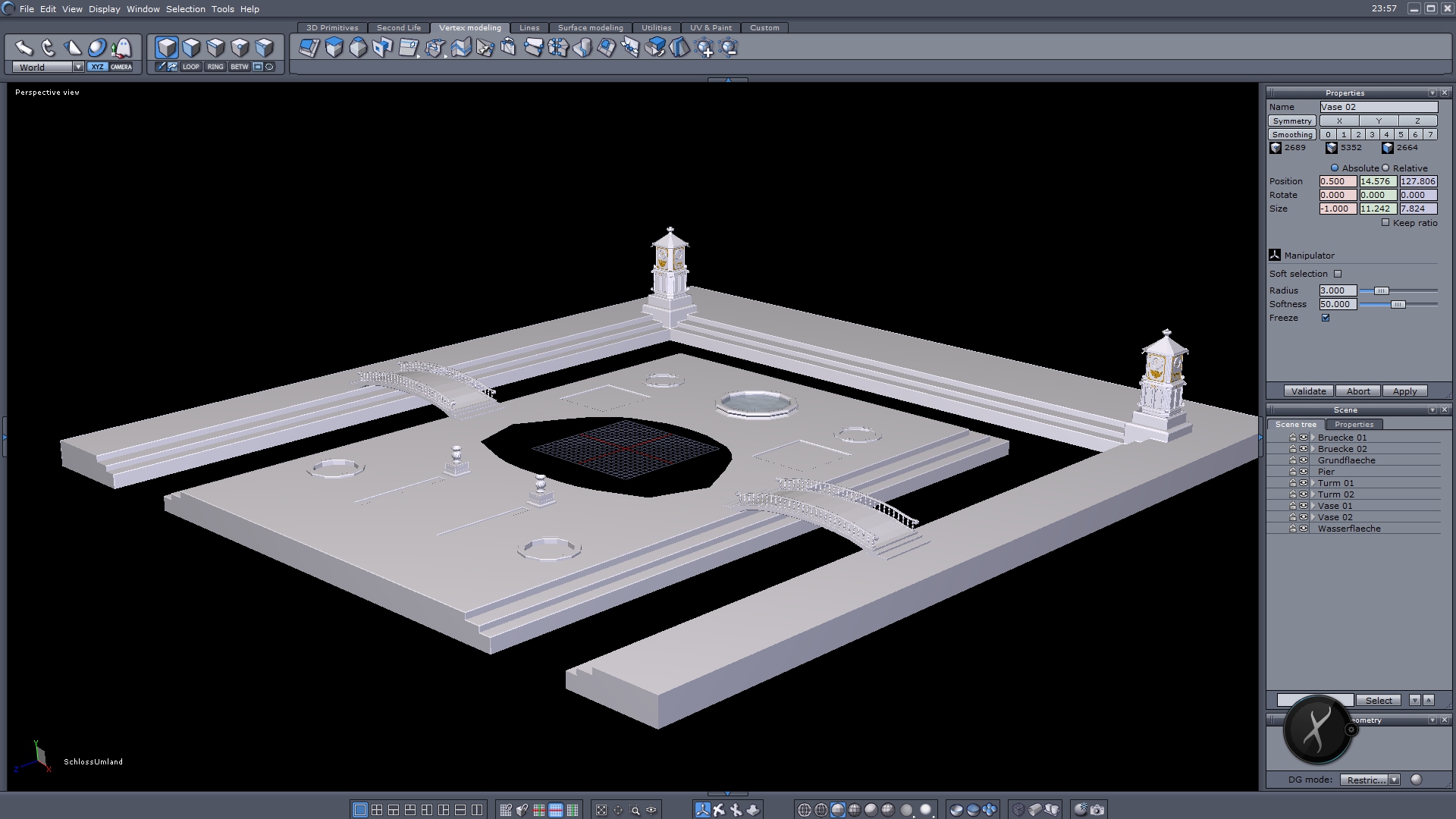Screen dimensions: 1456x819
Task: Enable the Soft selection checkbox
Action: click(1338, 274)
